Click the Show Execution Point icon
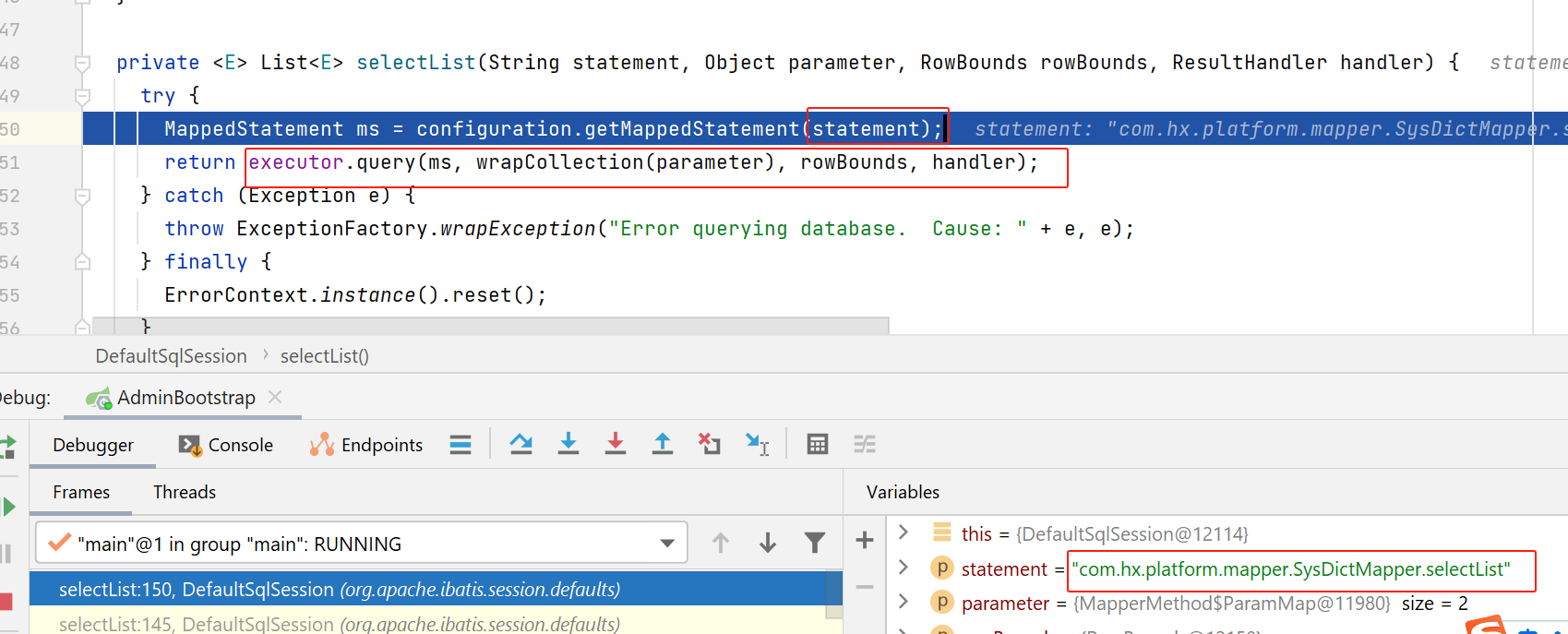 pyautogui.click(x=461, y=445)
